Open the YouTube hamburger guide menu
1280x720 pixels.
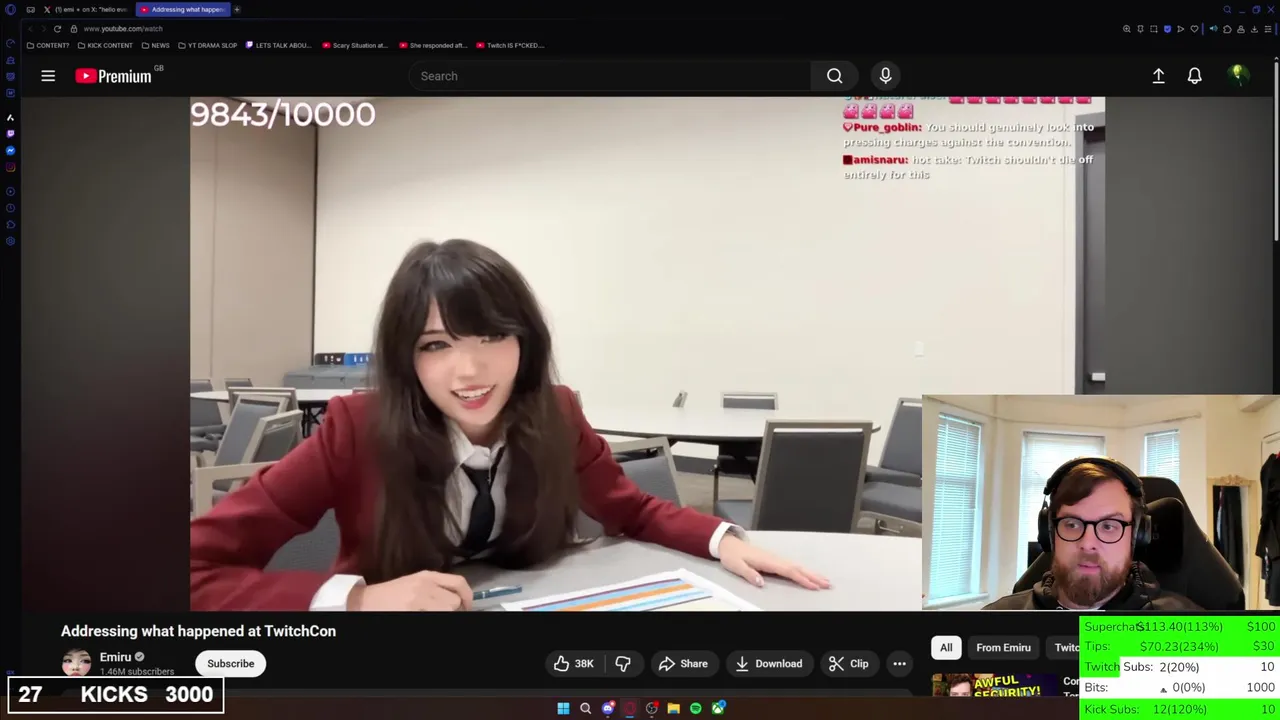[x=48, y=76]
